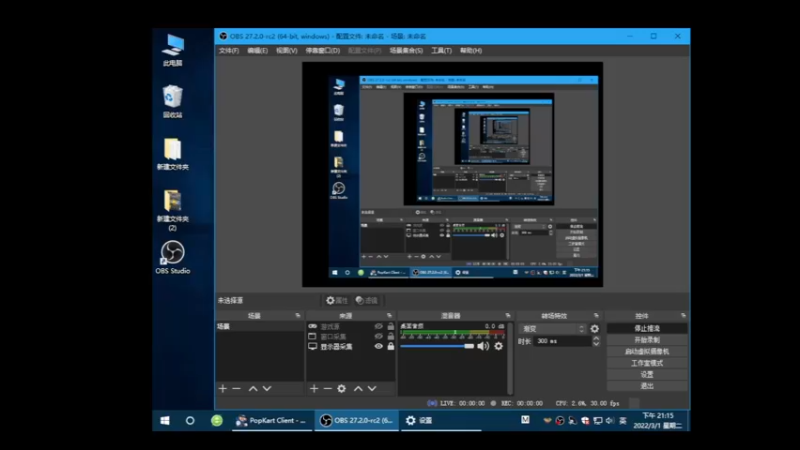Image resolution: width=800 pixels, height=450 pixels.
Task: Add a new scene with the Scenes plus icon
Action: pos(222,389)
